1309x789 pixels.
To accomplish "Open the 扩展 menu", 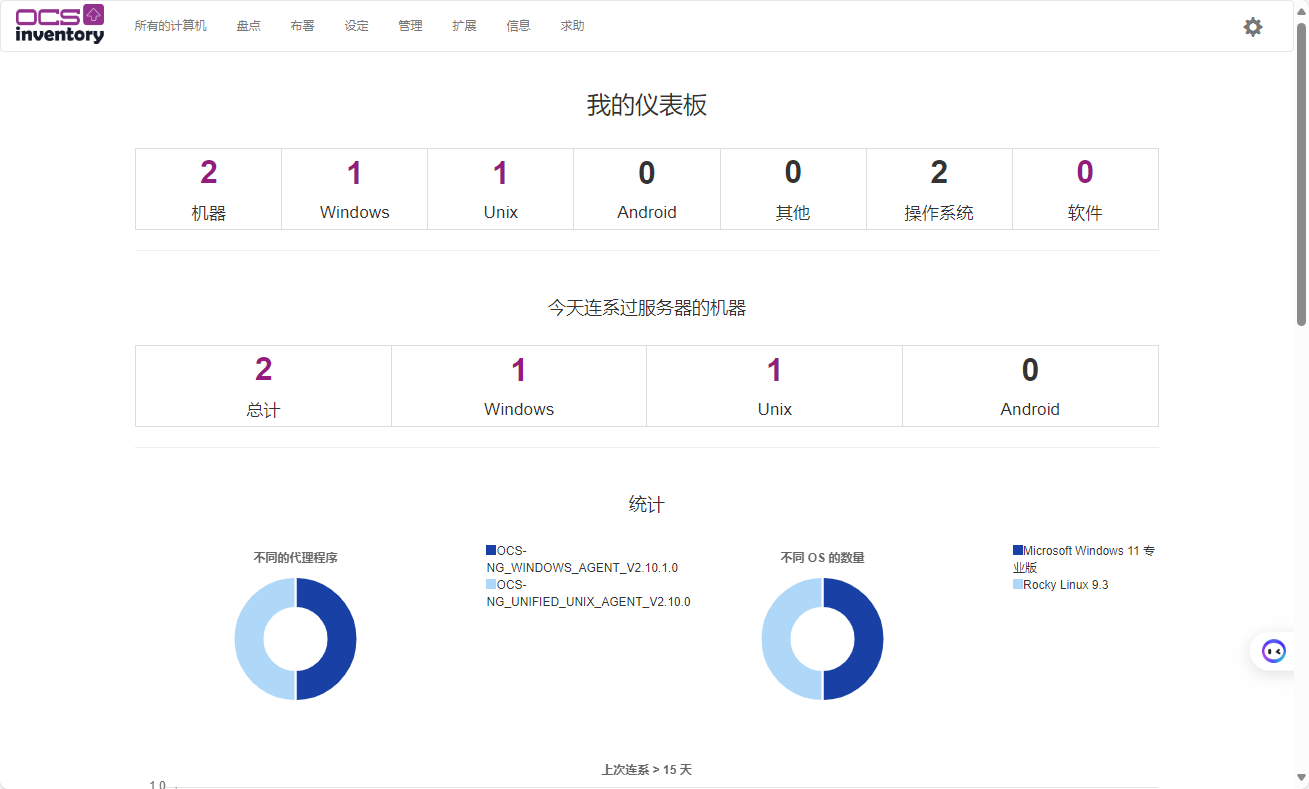I will 465,26.
